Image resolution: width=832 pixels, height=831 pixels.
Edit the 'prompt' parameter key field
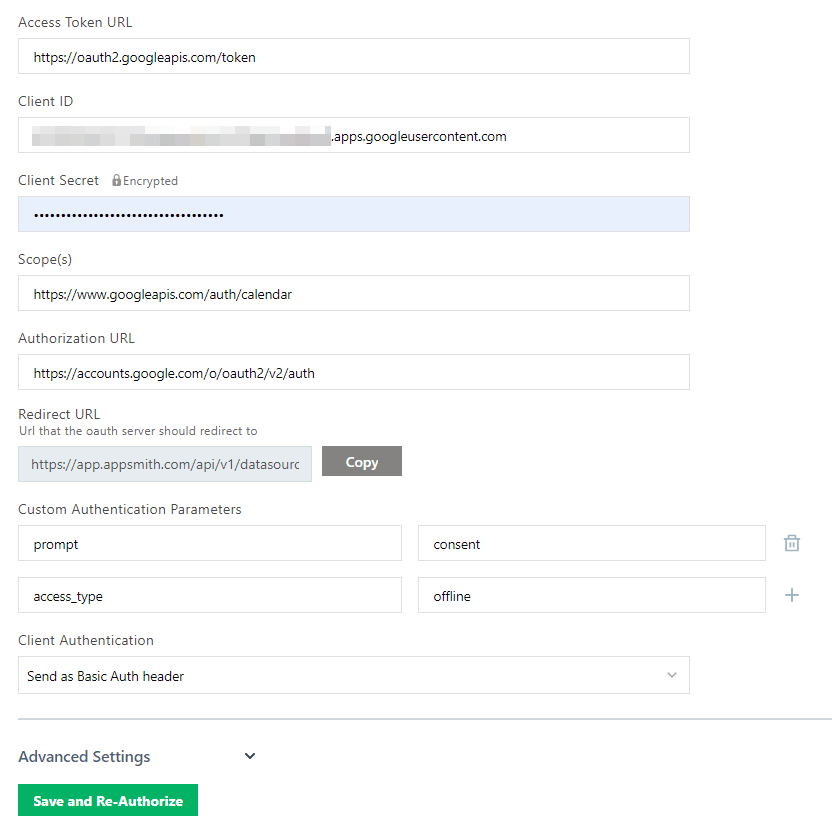click(x=209, y=544)
